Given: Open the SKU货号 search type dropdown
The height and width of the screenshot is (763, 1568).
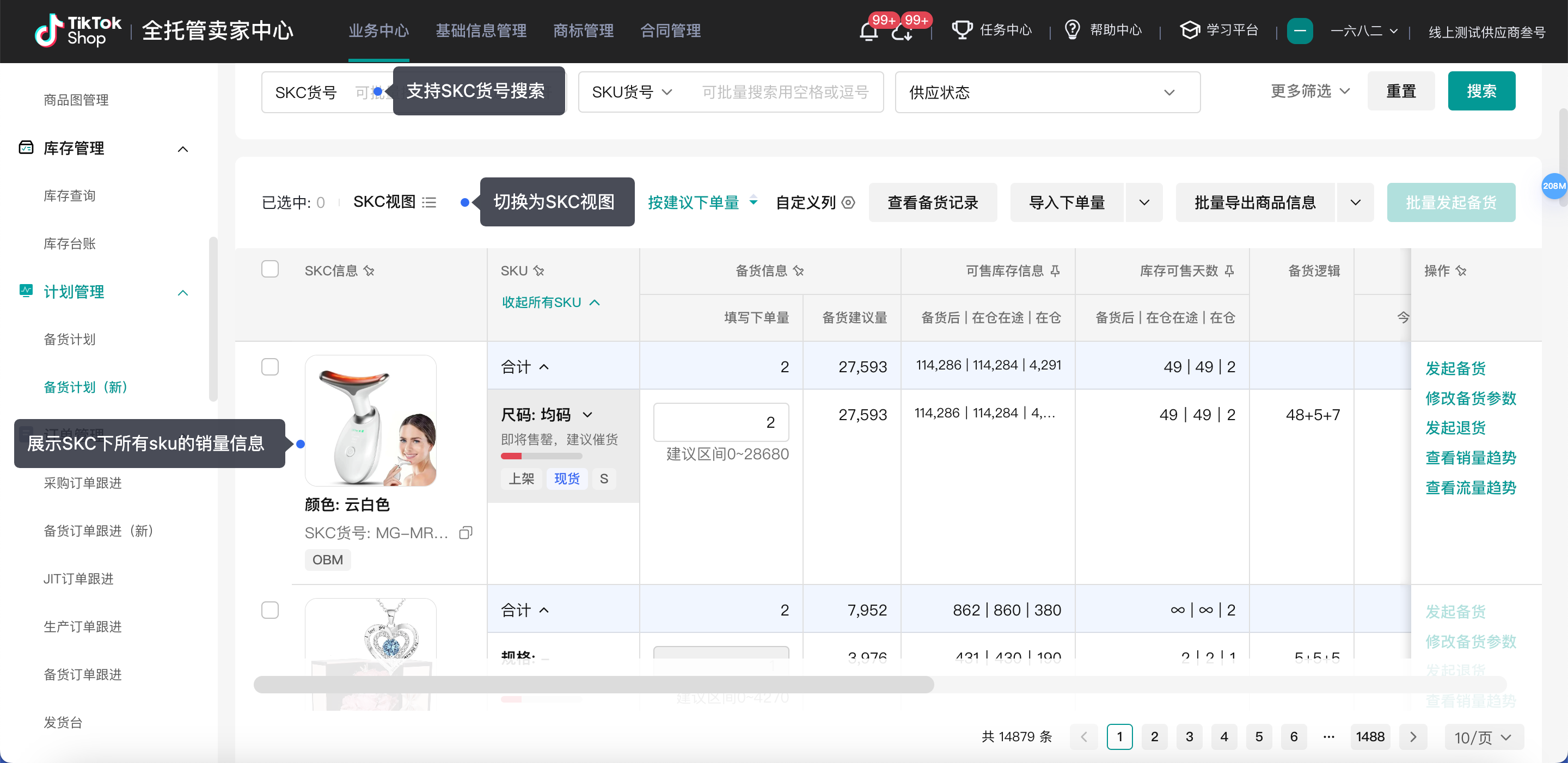Looking at the screenshot, I should (632, 92).
